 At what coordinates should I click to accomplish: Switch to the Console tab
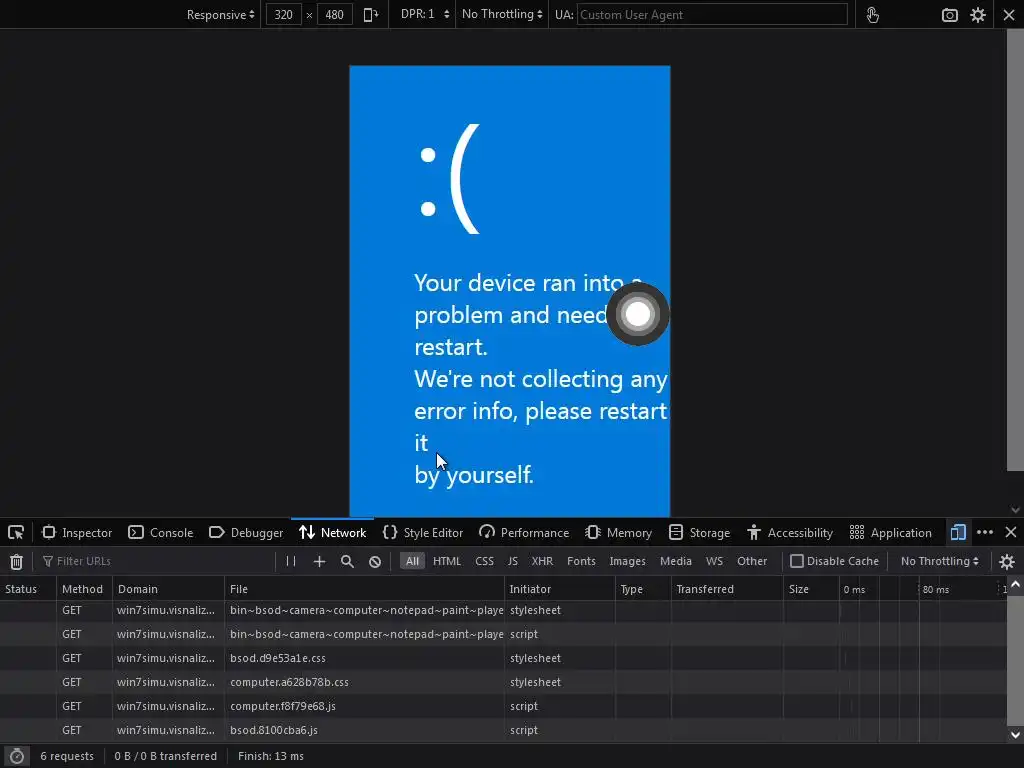click(161, 533)
